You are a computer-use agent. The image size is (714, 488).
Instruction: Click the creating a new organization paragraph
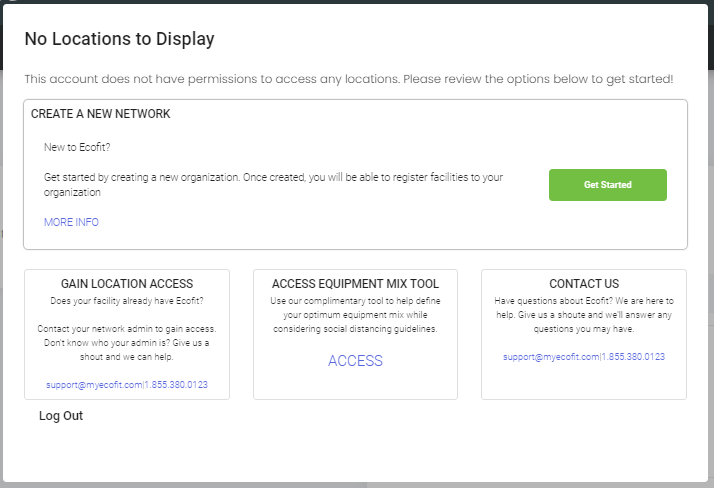[x=273, y=184]
